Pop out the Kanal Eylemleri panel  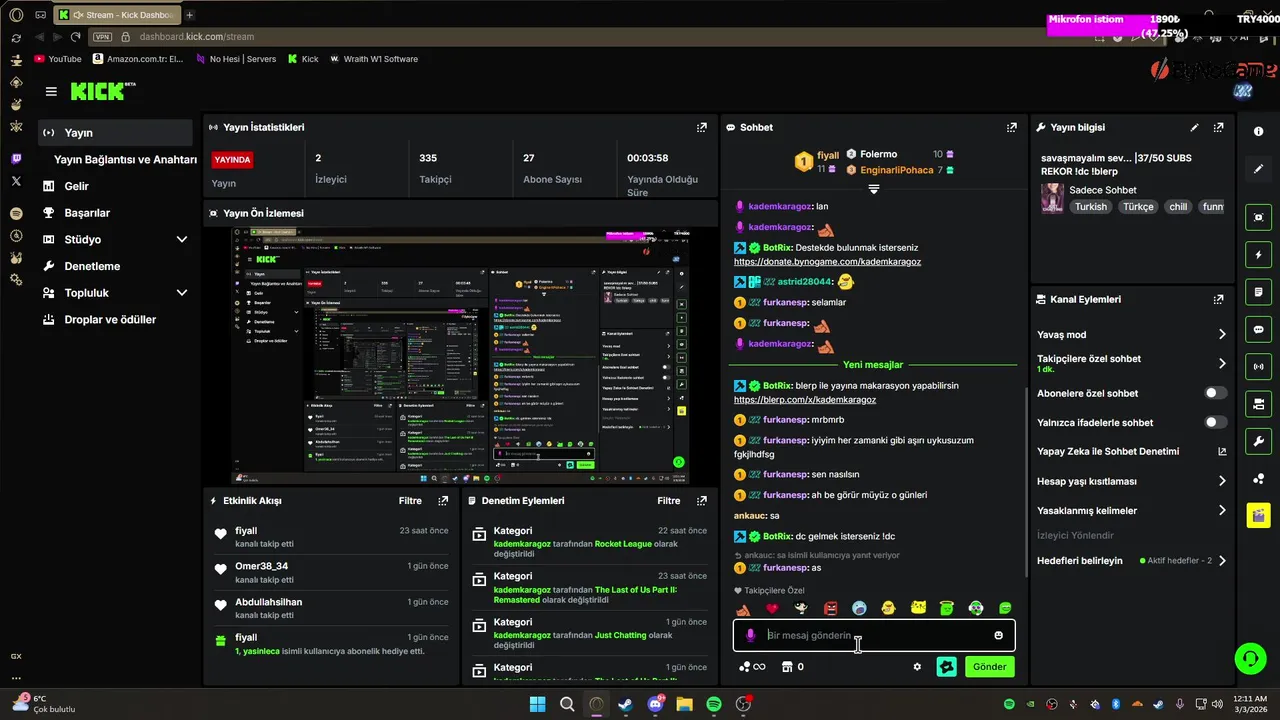click(1218, 299)
